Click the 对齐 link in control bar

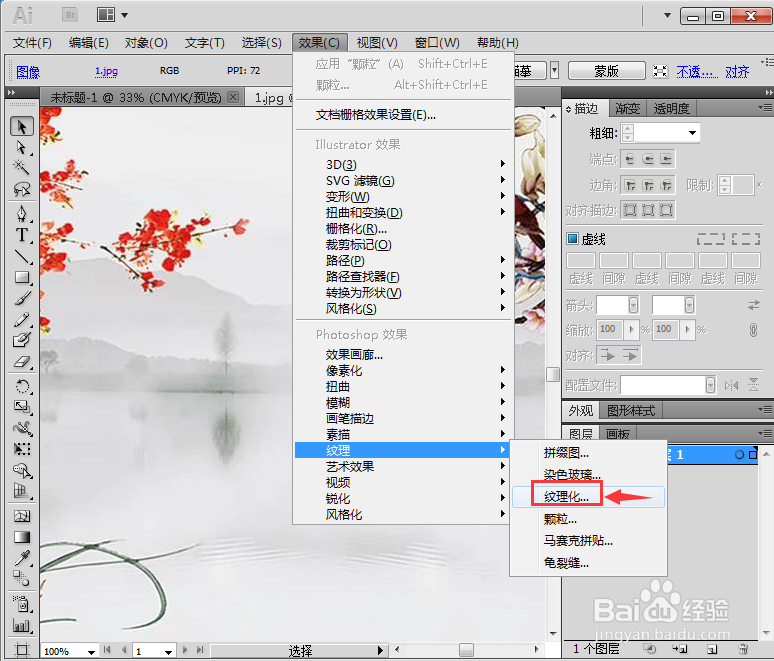(x=737, y=72)
